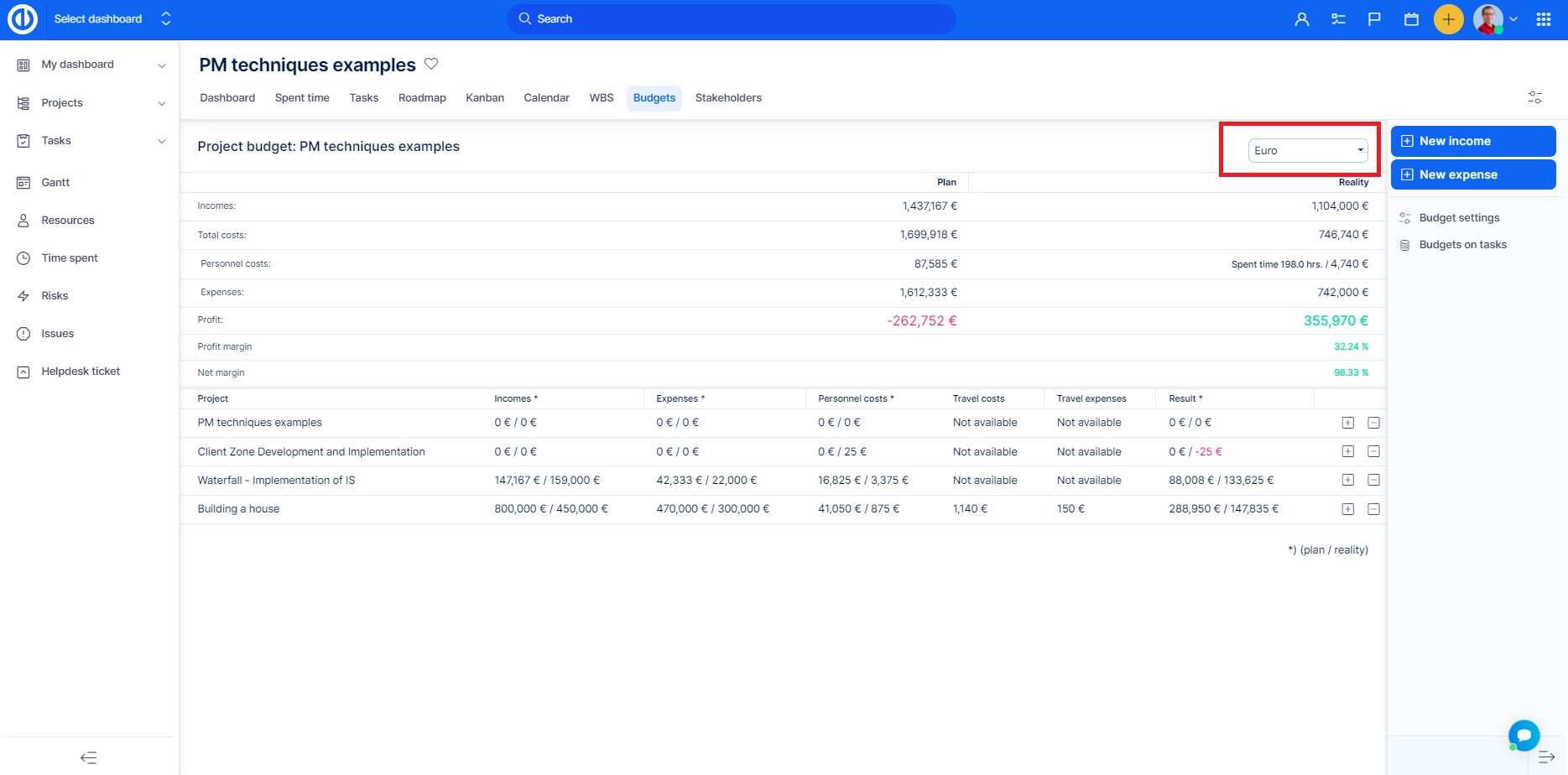Viewport: 1568px width, 775px height.
Task: Switch to the Stakeholders tab
Action: [x=728, y=98]
